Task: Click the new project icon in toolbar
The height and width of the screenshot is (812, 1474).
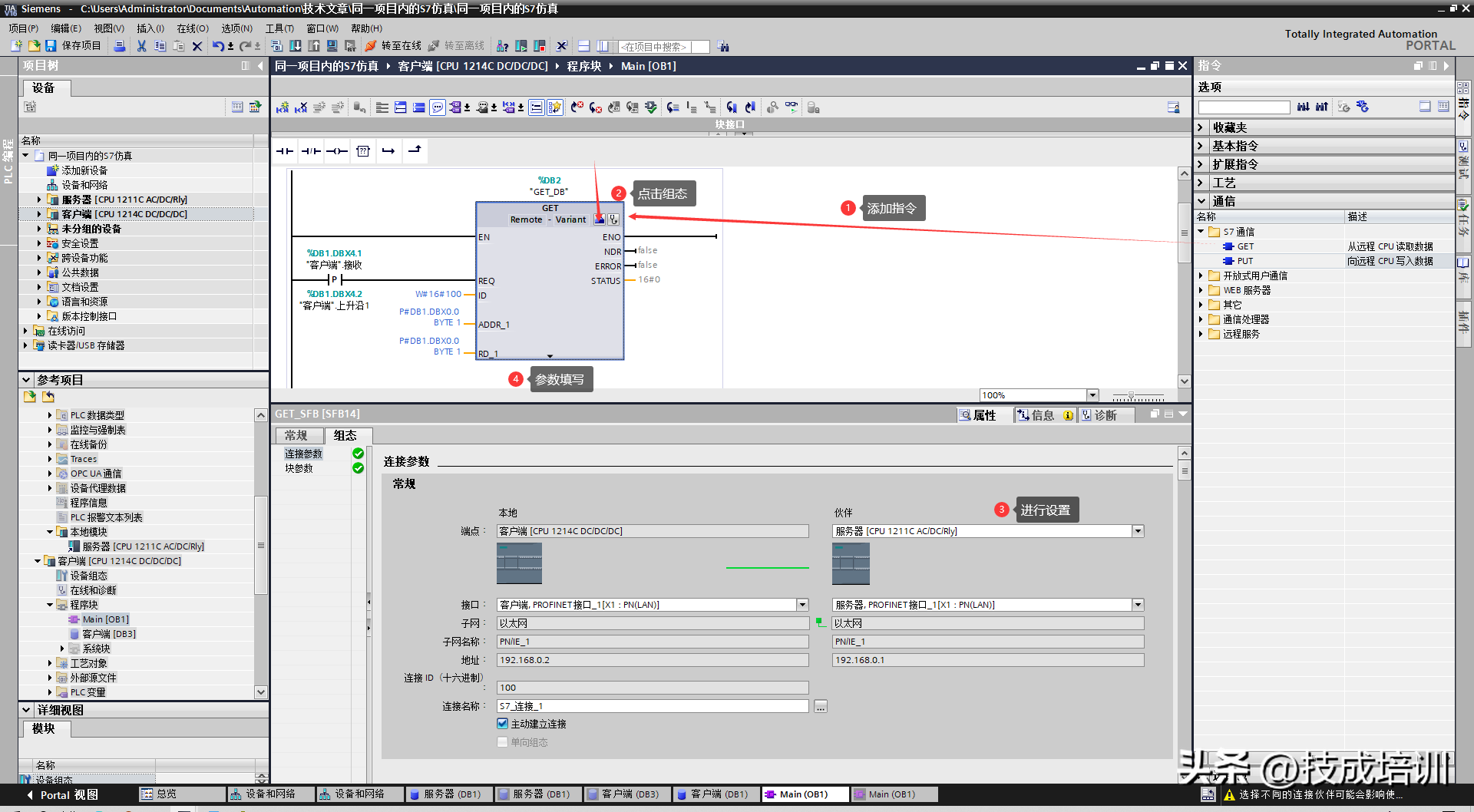Action: click(x=15, y=46)
